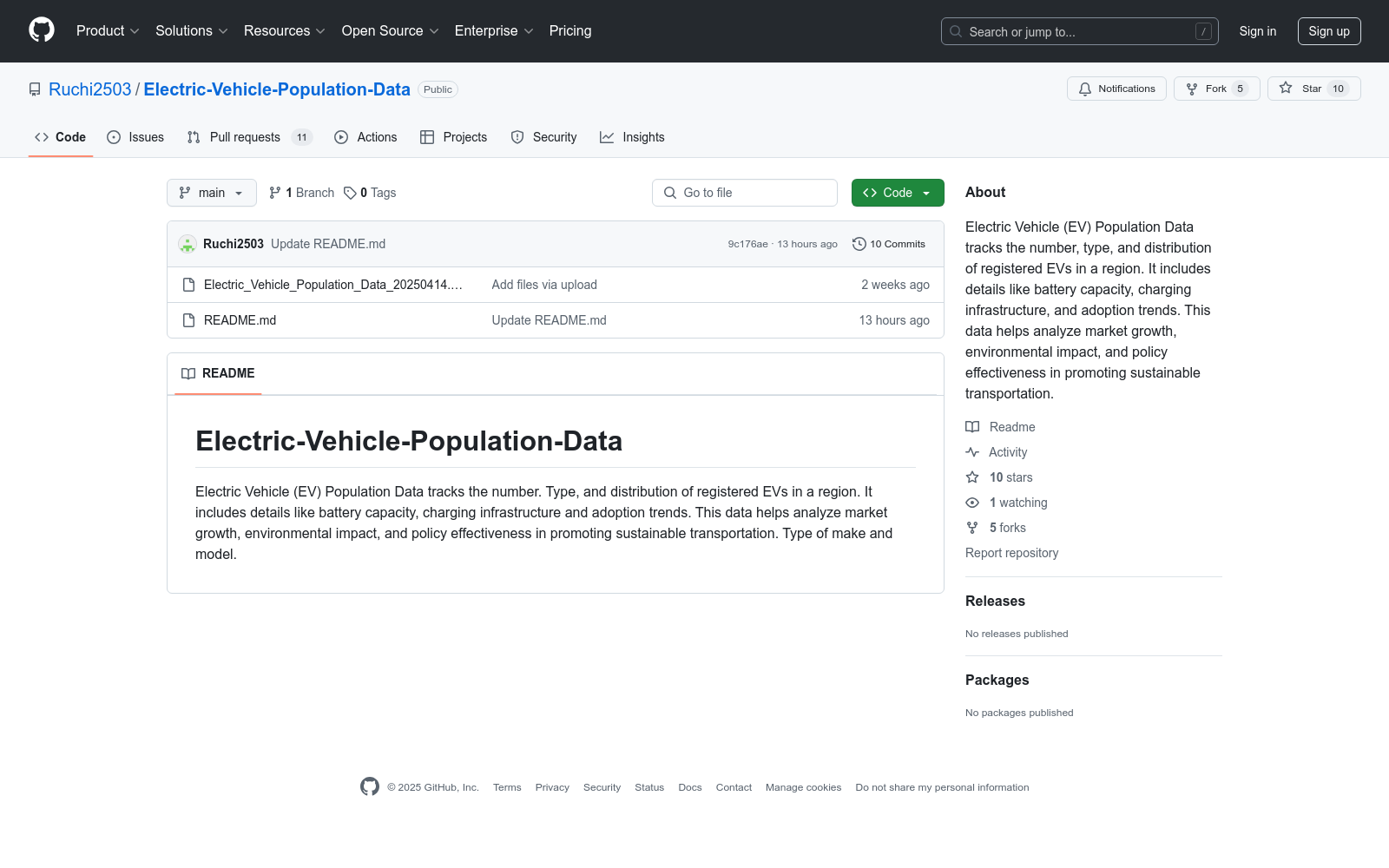Open the Insights tab
This screenshot has height=868, width=1389.
(x=632, y=137)
